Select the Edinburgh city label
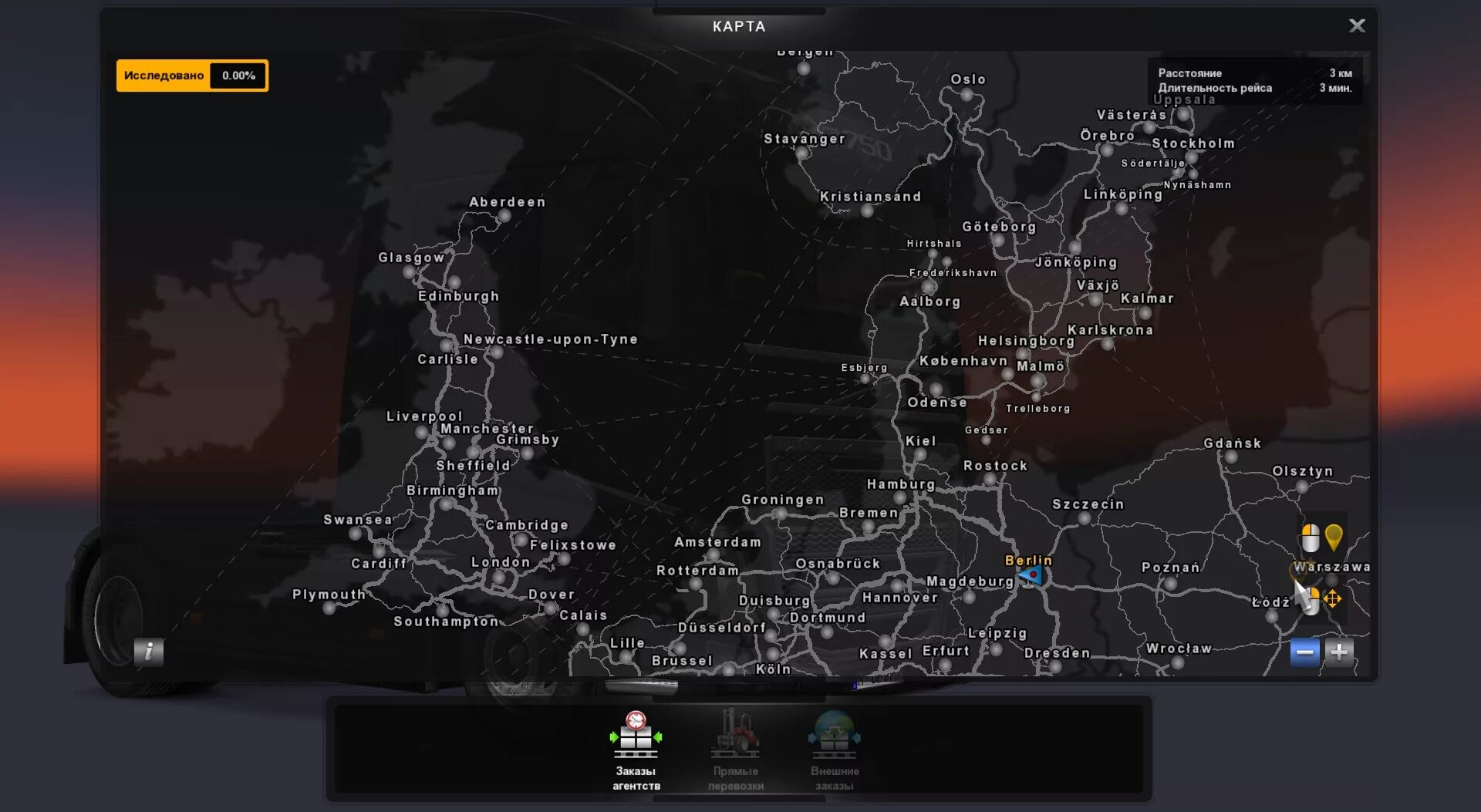Viewport: 1481px width, 812px height. coord(459,296)
